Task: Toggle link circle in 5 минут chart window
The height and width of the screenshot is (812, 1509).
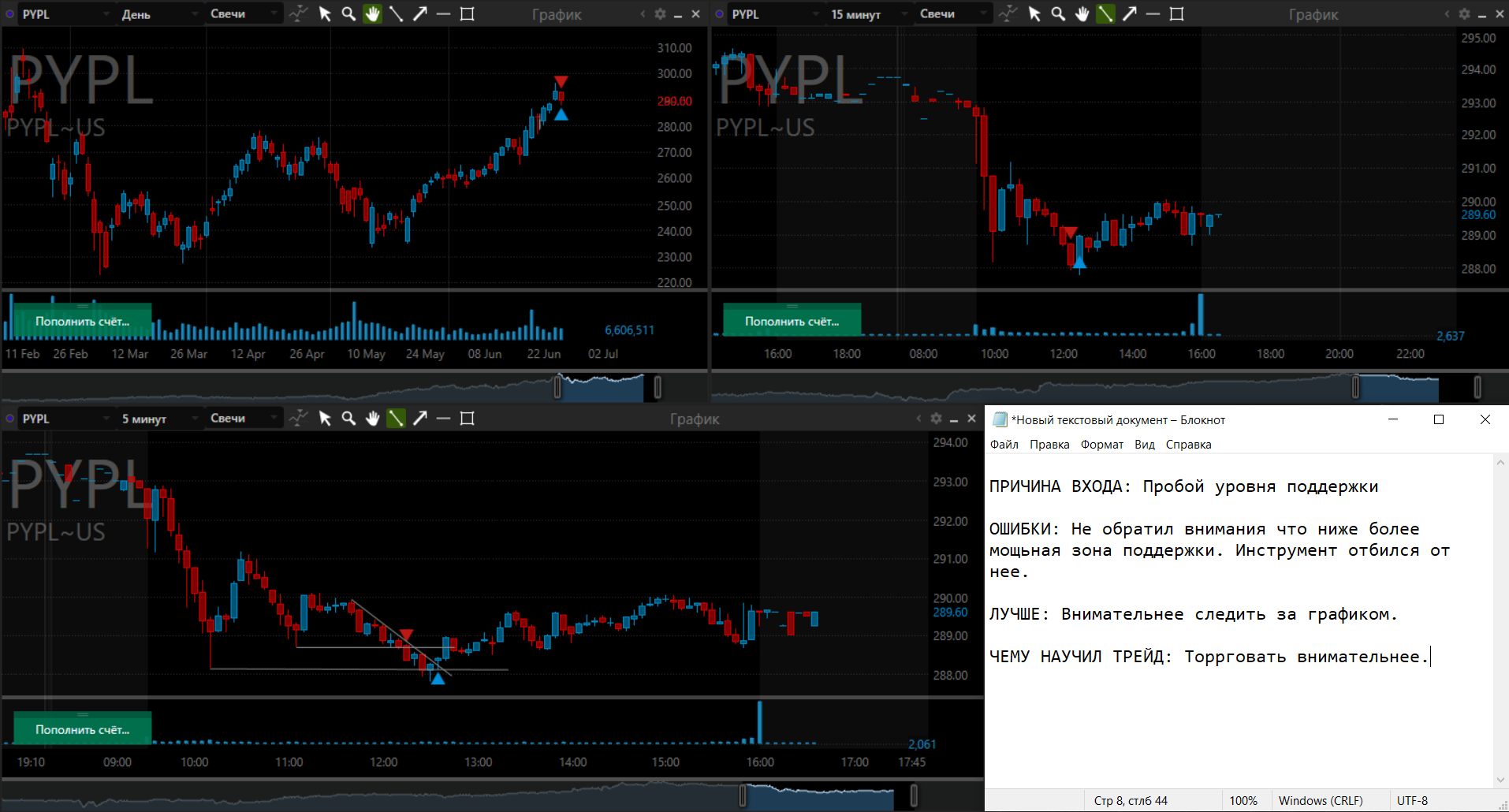Action: point(9,419)
